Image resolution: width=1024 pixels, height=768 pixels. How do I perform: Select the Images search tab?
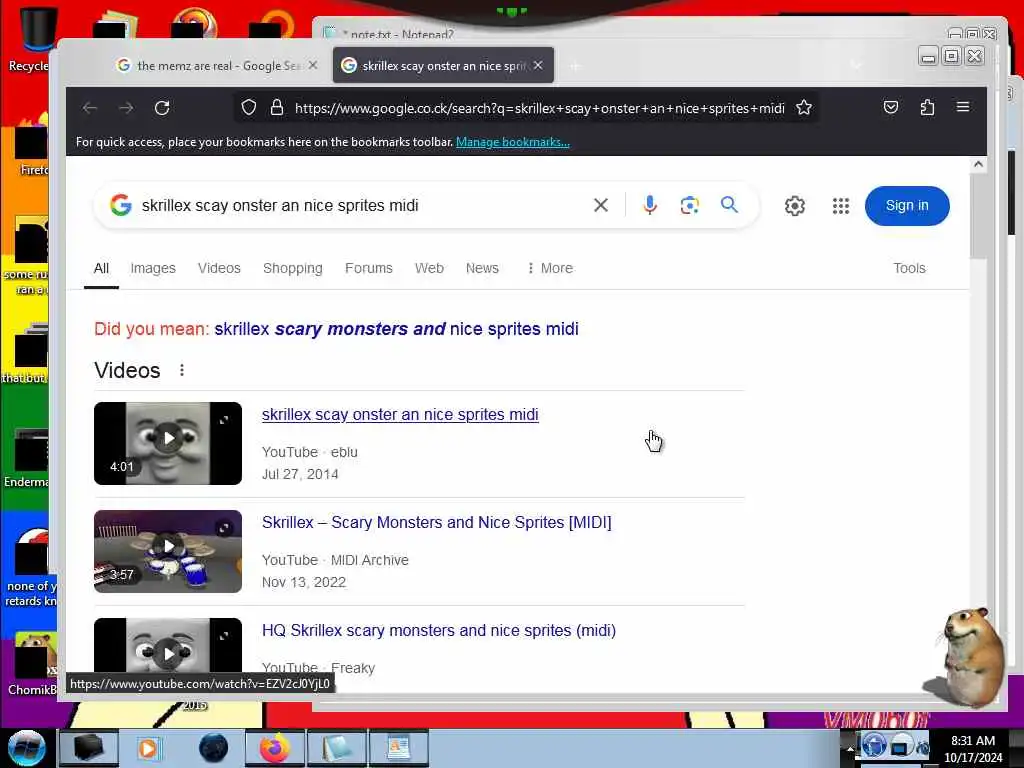153,268
